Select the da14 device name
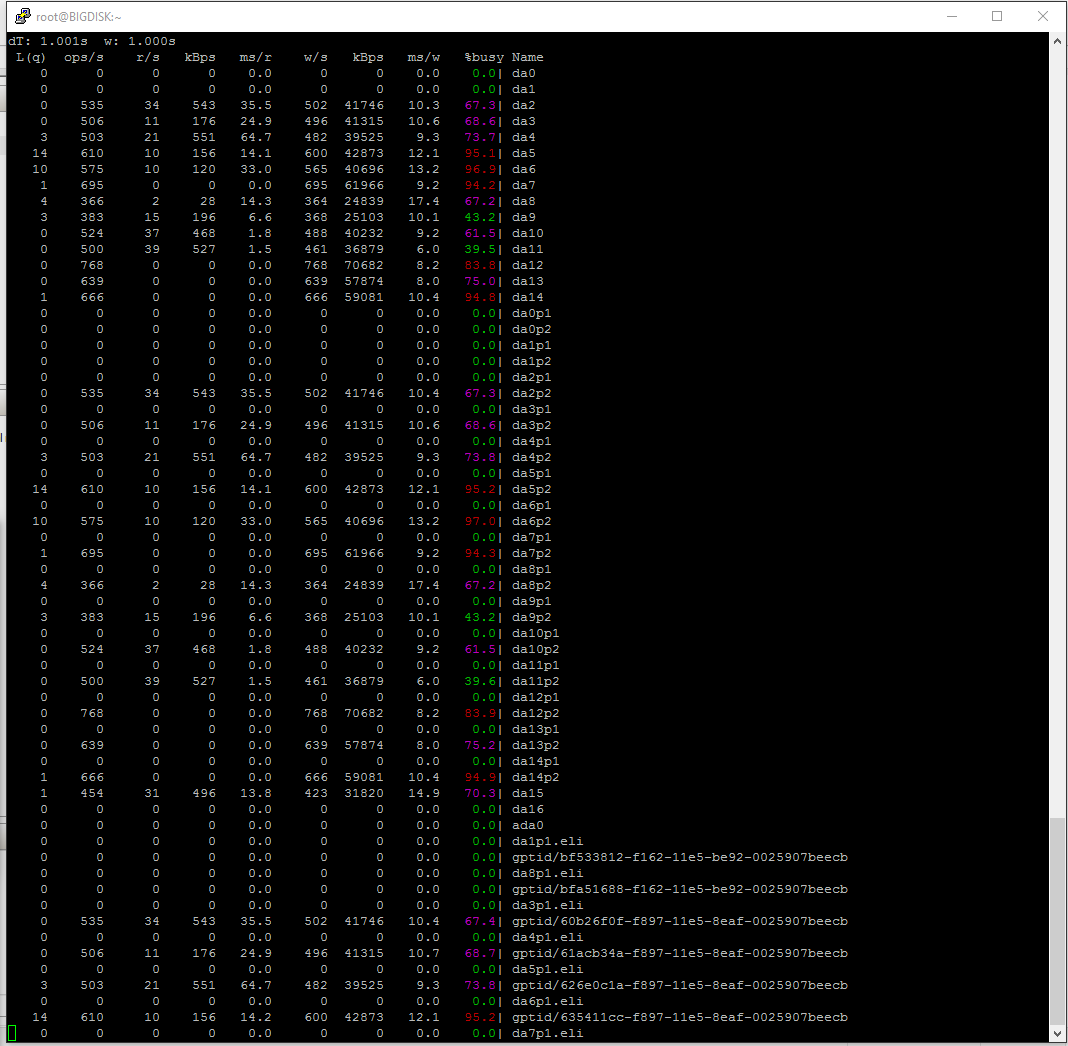 (528, 298)
